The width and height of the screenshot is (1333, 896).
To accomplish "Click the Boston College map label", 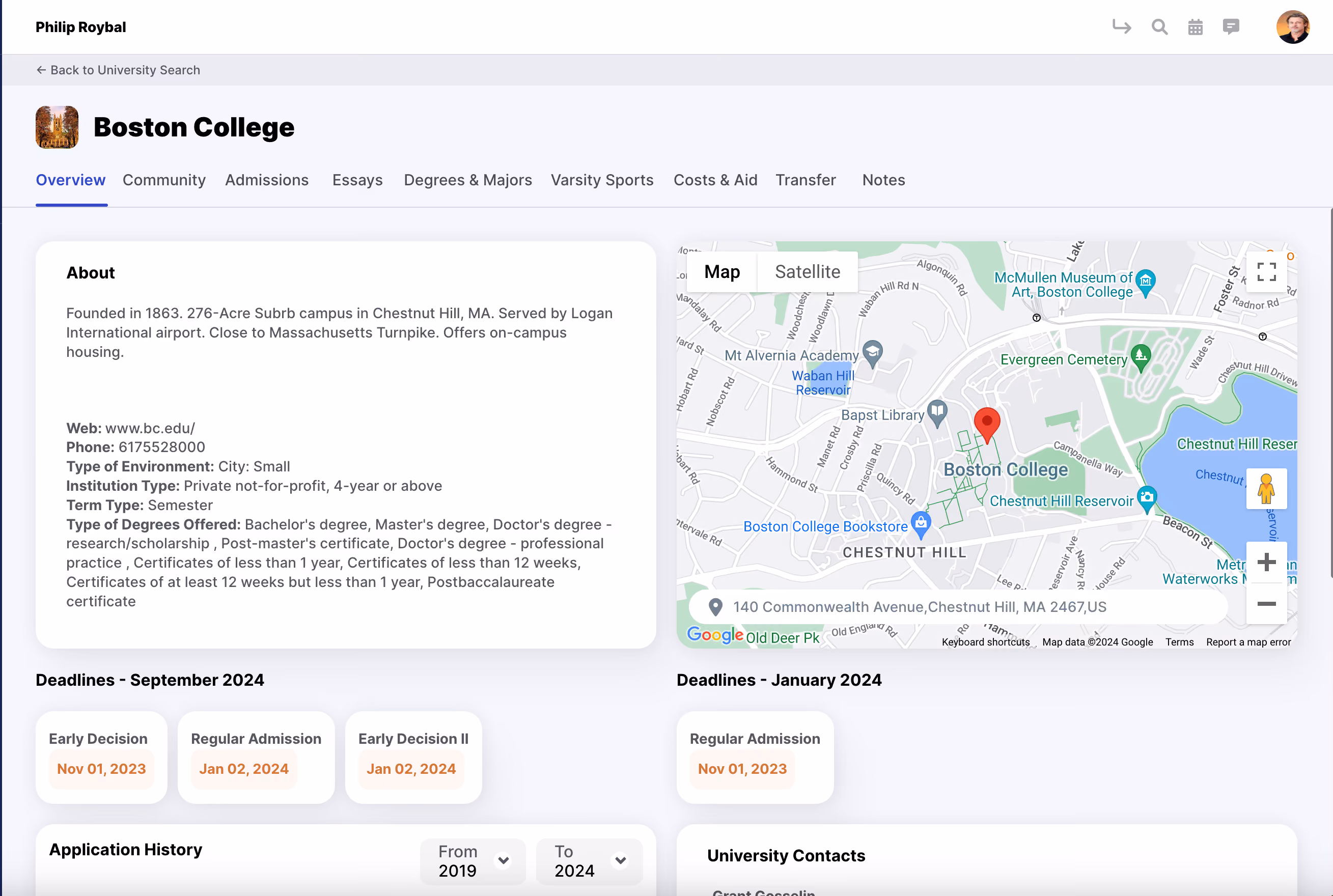I will pos(1006,470).
